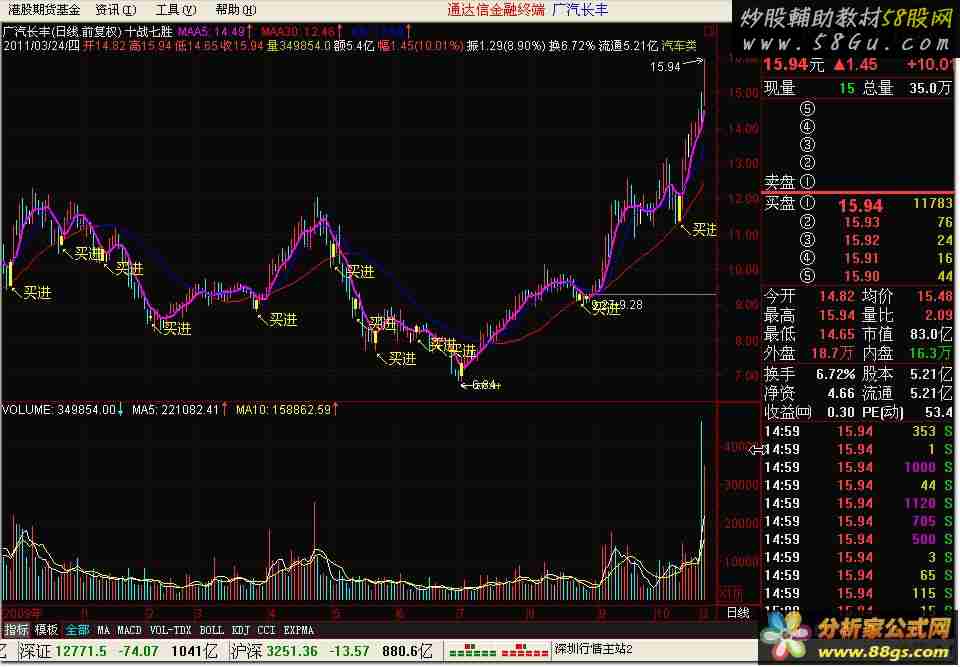The width and height of the screenshot is (960, 667).
Task: Click the tick row with volume 705
Action: pos(858,521)
